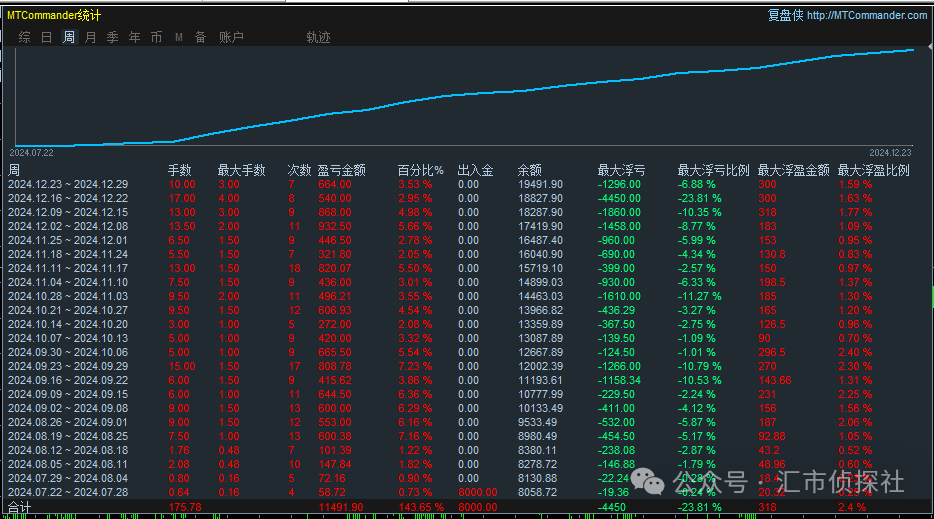Viewport: 934px width, 519px height.
Task: Sort by 最大浮亏比例 column header
Action: (x=713, y=170)
